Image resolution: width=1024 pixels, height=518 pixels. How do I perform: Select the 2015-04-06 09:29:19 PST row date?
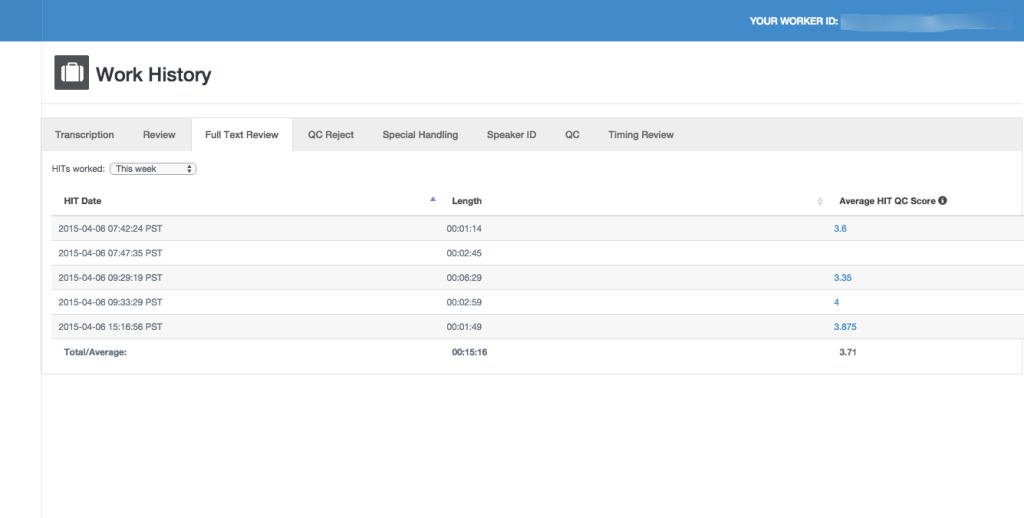pyautogui.click(x=110, y=278)
